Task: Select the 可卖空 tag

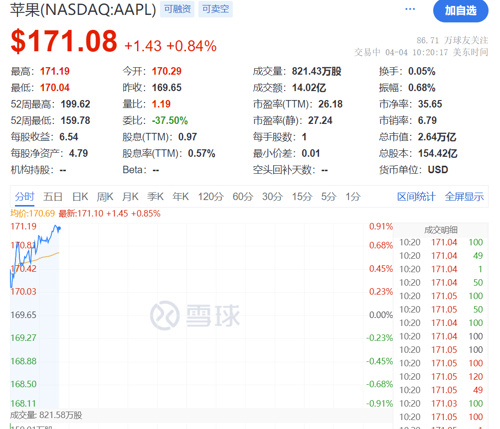Action: pos(216,9)
